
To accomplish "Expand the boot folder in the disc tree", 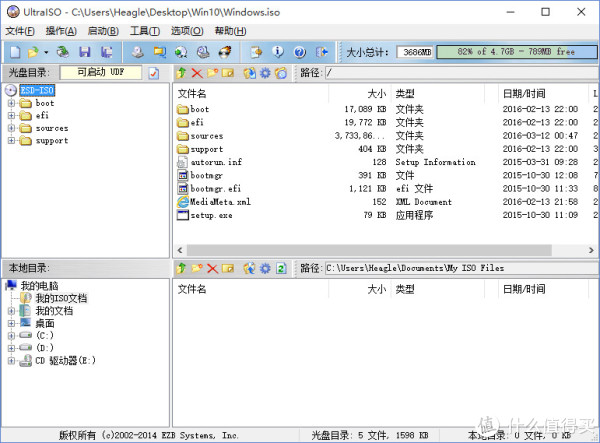I will pyautogui.click(x=11, y=103).
